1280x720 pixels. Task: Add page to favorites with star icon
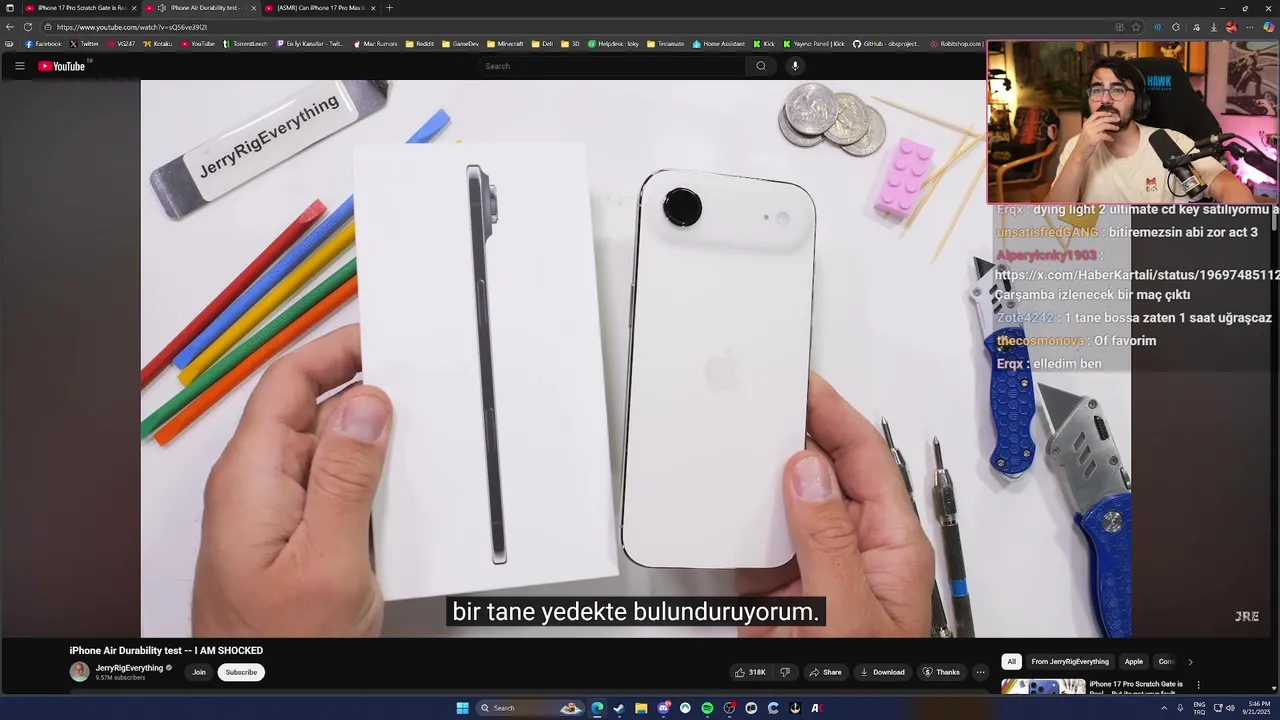click(x=1136, y=27)
